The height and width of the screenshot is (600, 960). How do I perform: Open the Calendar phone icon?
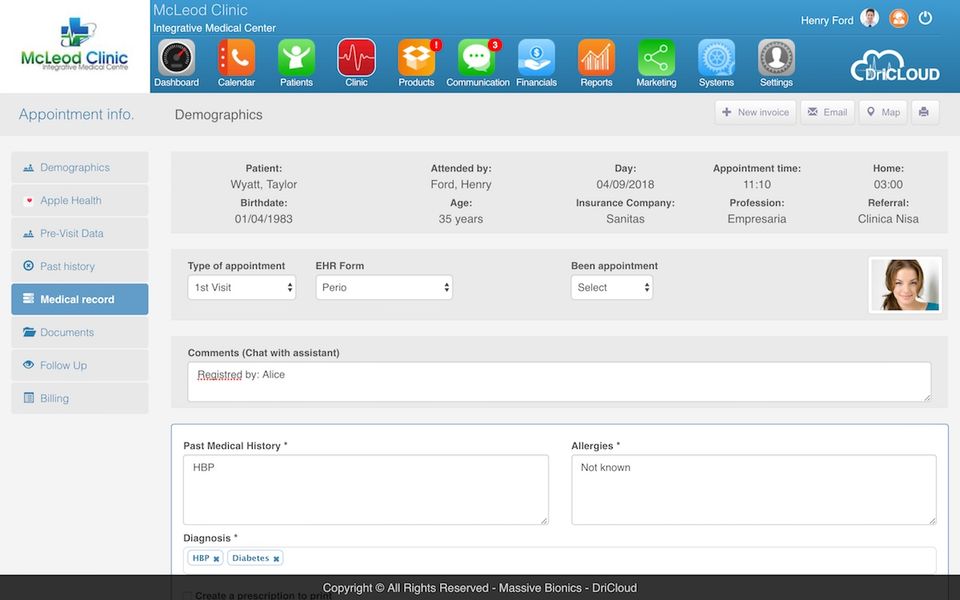tap(236, 58)
